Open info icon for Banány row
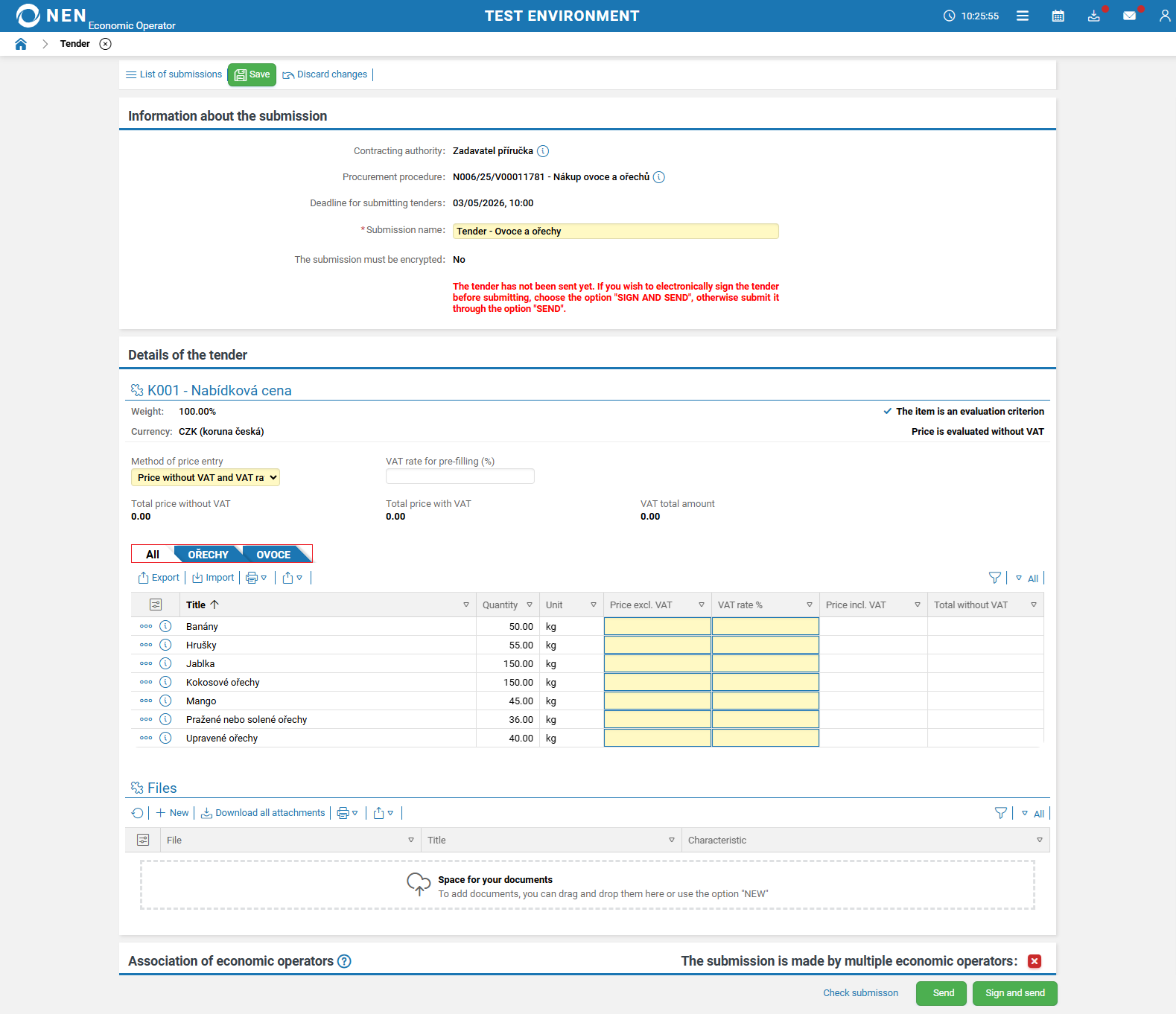The image size is (1176, 1014). pos(165,627)
